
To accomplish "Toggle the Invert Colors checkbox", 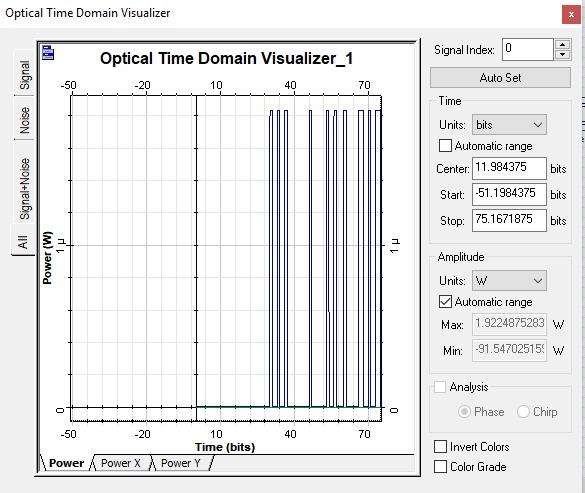I will click(440, 446).
